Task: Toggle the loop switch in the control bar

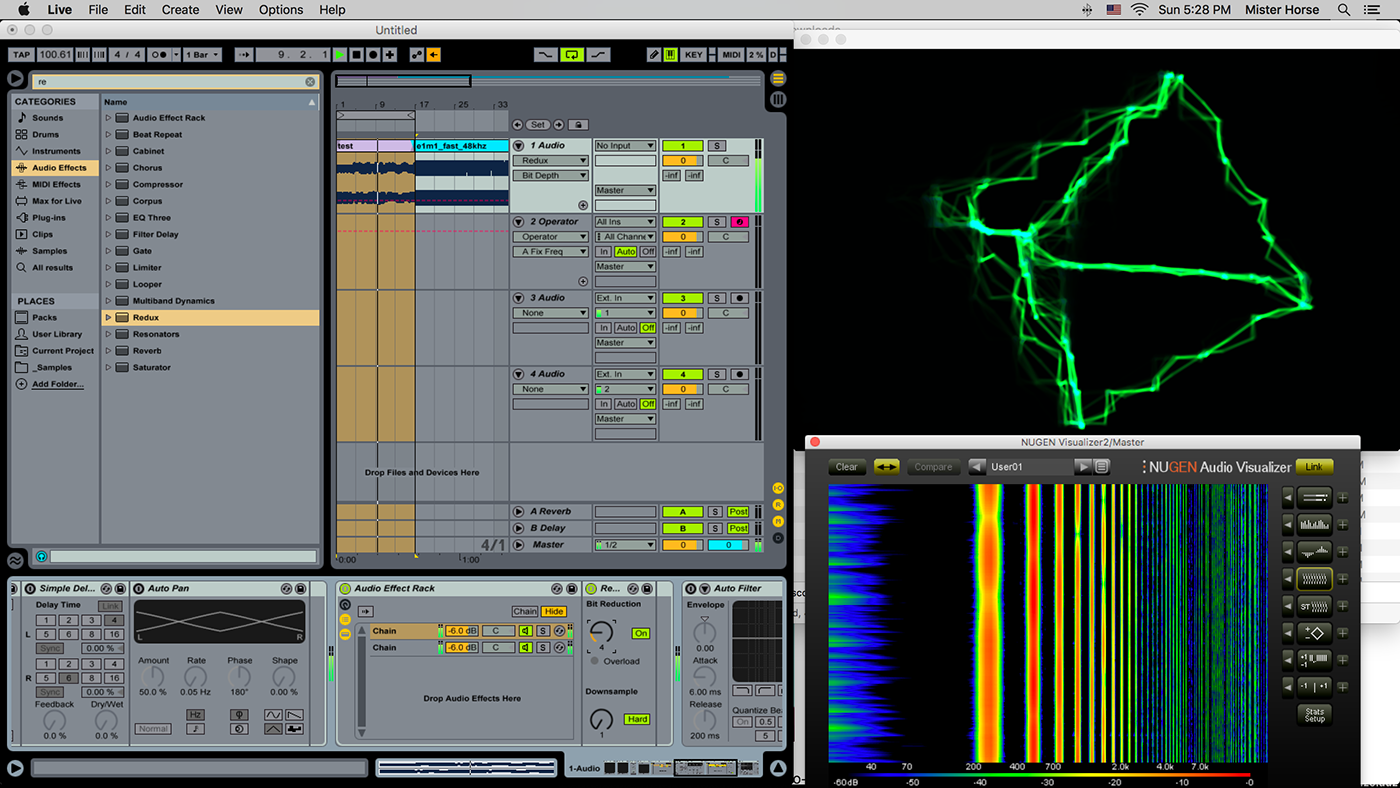Action: [x=572, y=55]
